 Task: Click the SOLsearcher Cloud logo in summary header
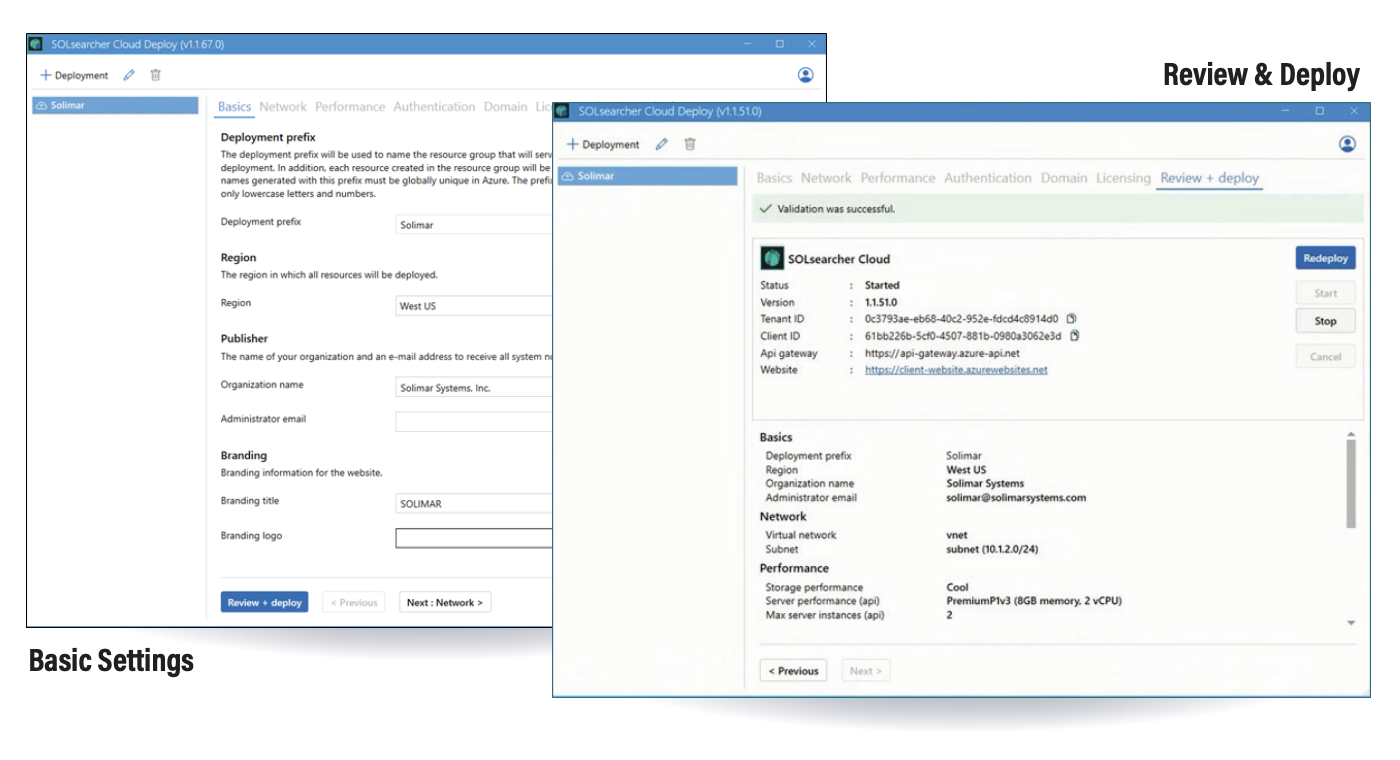click(x=771, y=258)
